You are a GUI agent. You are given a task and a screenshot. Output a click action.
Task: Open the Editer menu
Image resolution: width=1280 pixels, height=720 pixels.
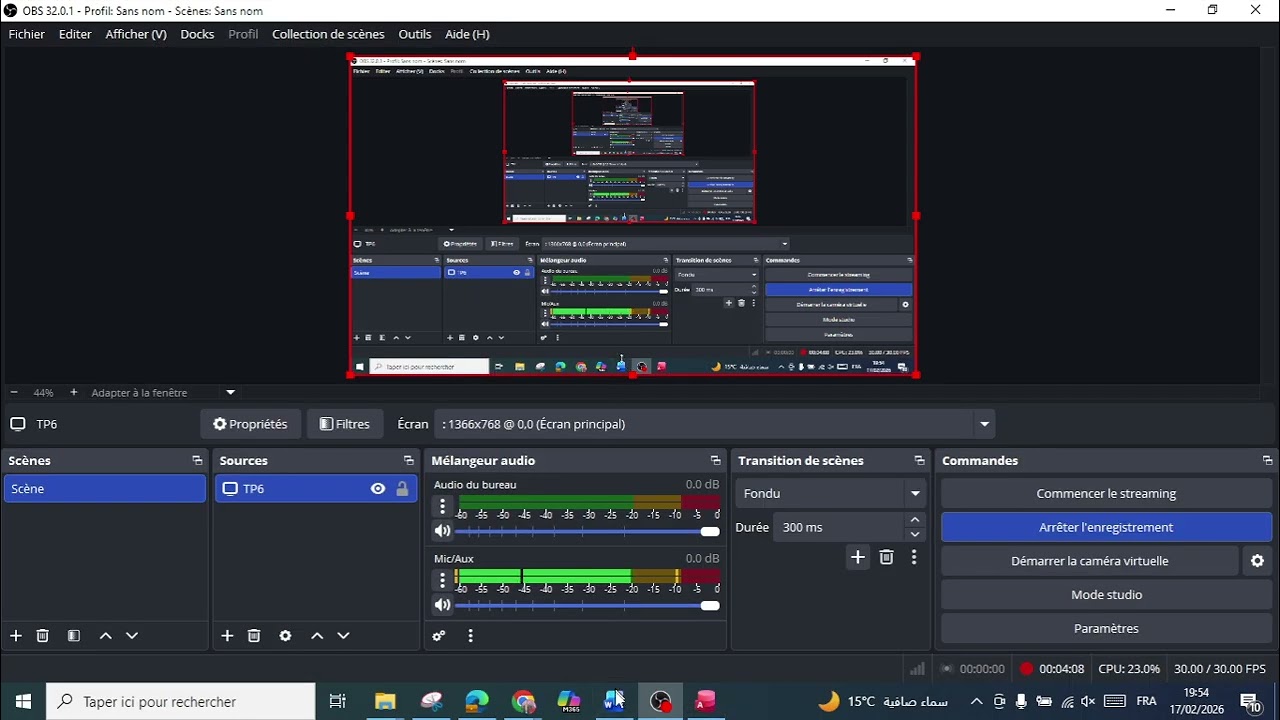coord(75,34)
